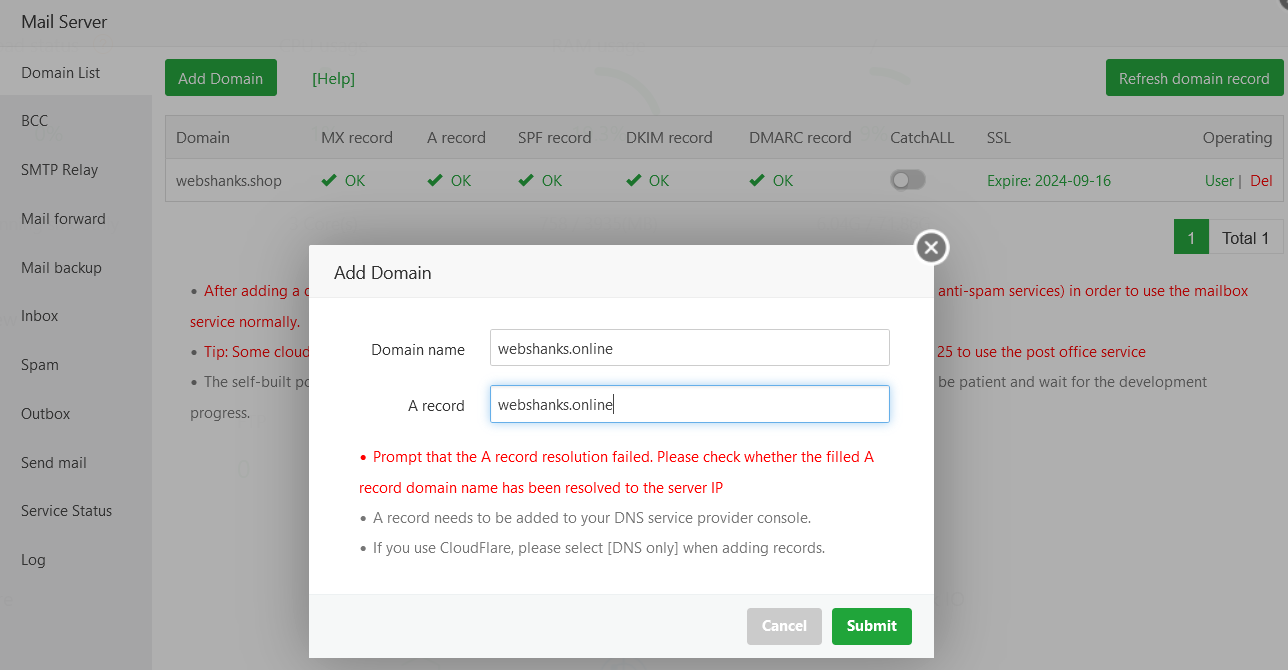Focus the Domain name input field
This screenshot has width=1288, height=670.
(690, 348)
